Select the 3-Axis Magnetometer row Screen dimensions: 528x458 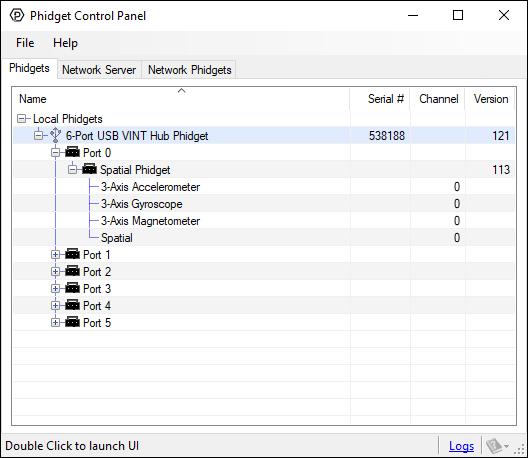click(264, 221)
